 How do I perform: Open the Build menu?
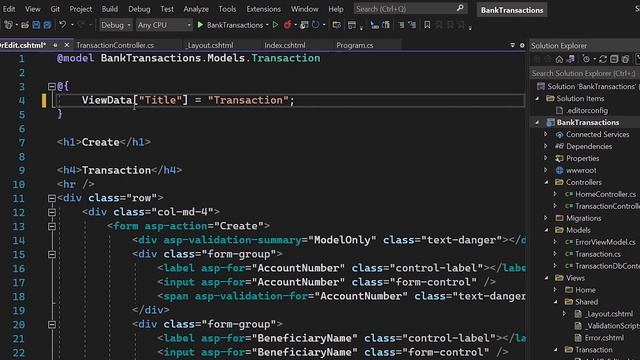click(110, 9)
